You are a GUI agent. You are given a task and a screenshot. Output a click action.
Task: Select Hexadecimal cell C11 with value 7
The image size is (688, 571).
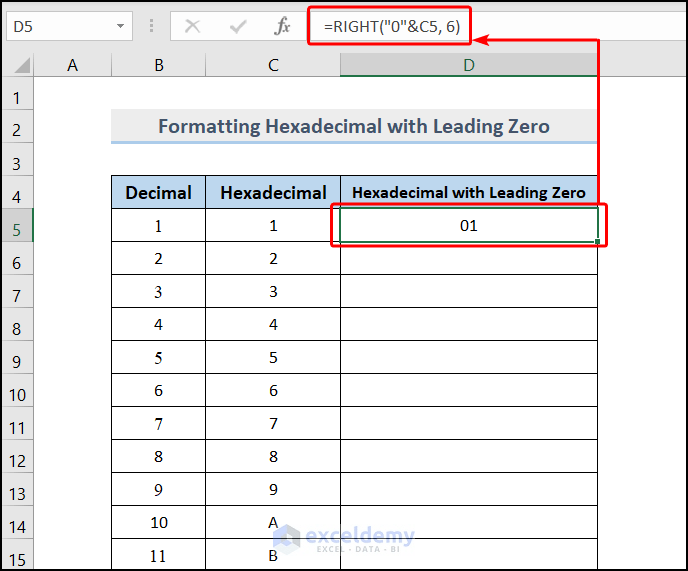click(x=273, y=423)
